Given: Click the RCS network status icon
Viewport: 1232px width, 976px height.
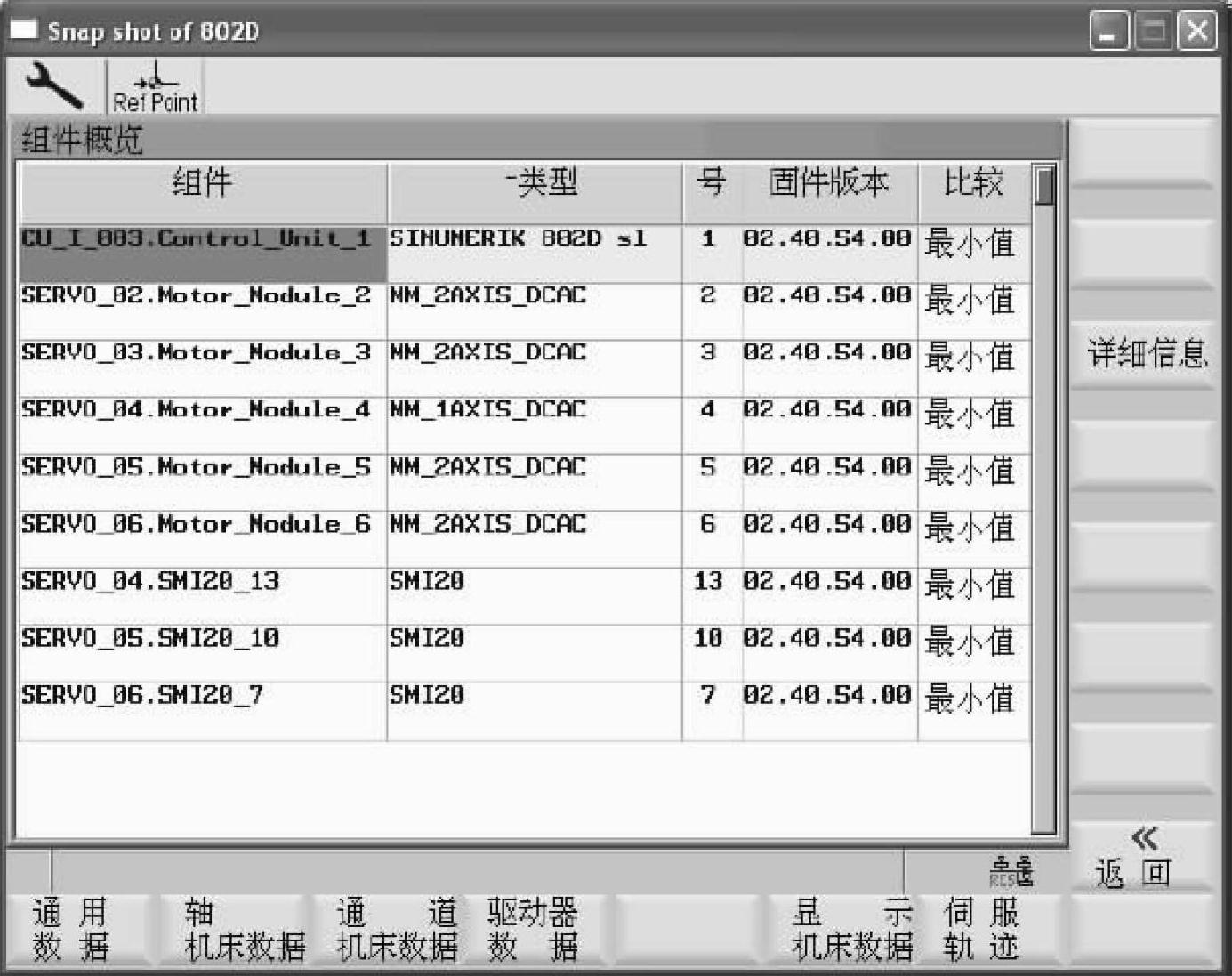Looking at the screenshot, I should (x=1012, y=871).
